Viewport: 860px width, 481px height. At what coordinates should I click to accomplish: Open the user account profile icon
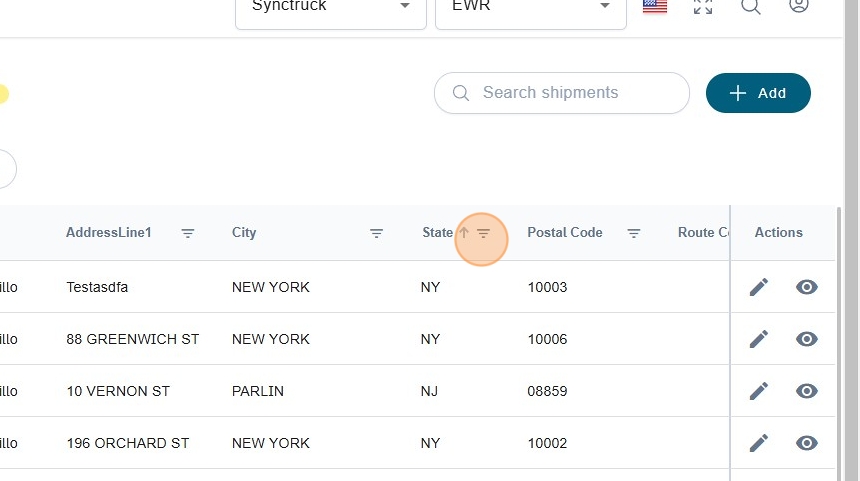click(798, 6)
